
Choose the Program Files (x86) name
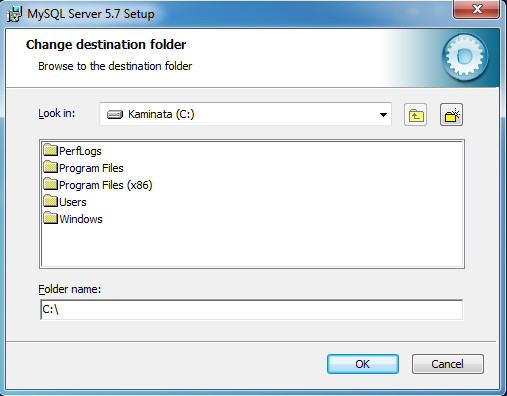tap(106, 185)
